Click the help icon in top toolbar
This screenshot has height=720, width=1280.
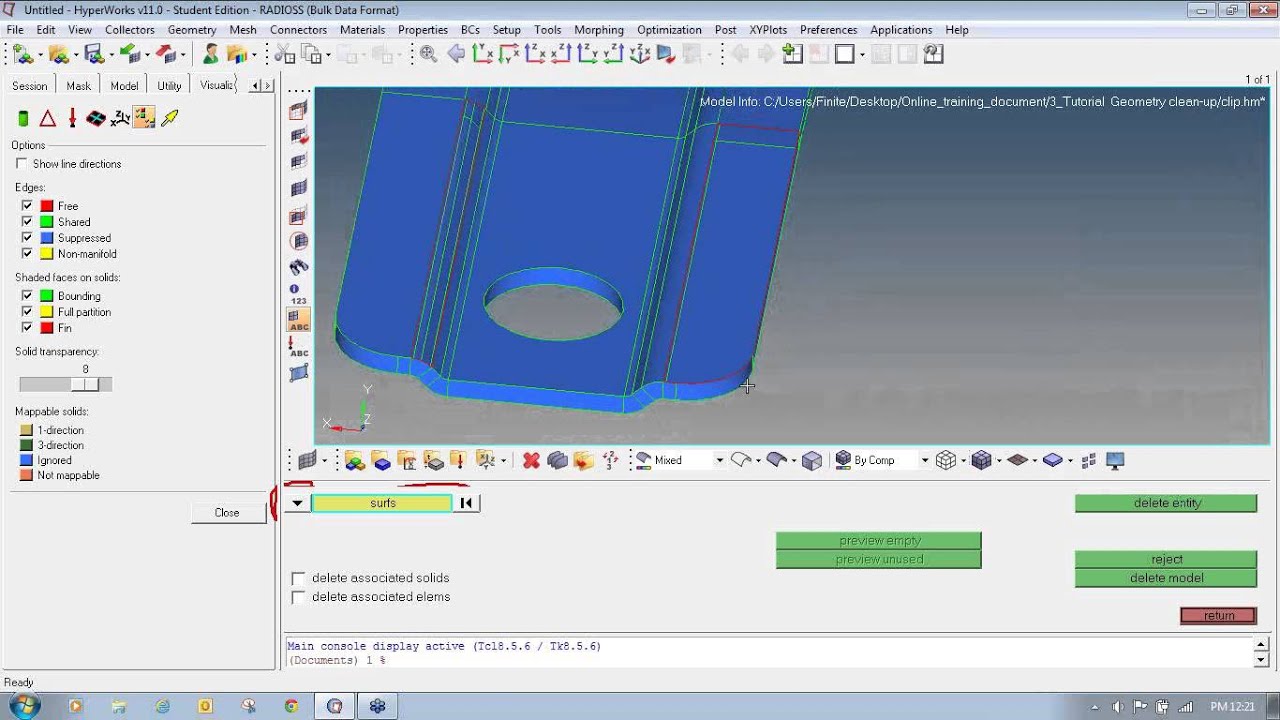(x=934, y=54)
